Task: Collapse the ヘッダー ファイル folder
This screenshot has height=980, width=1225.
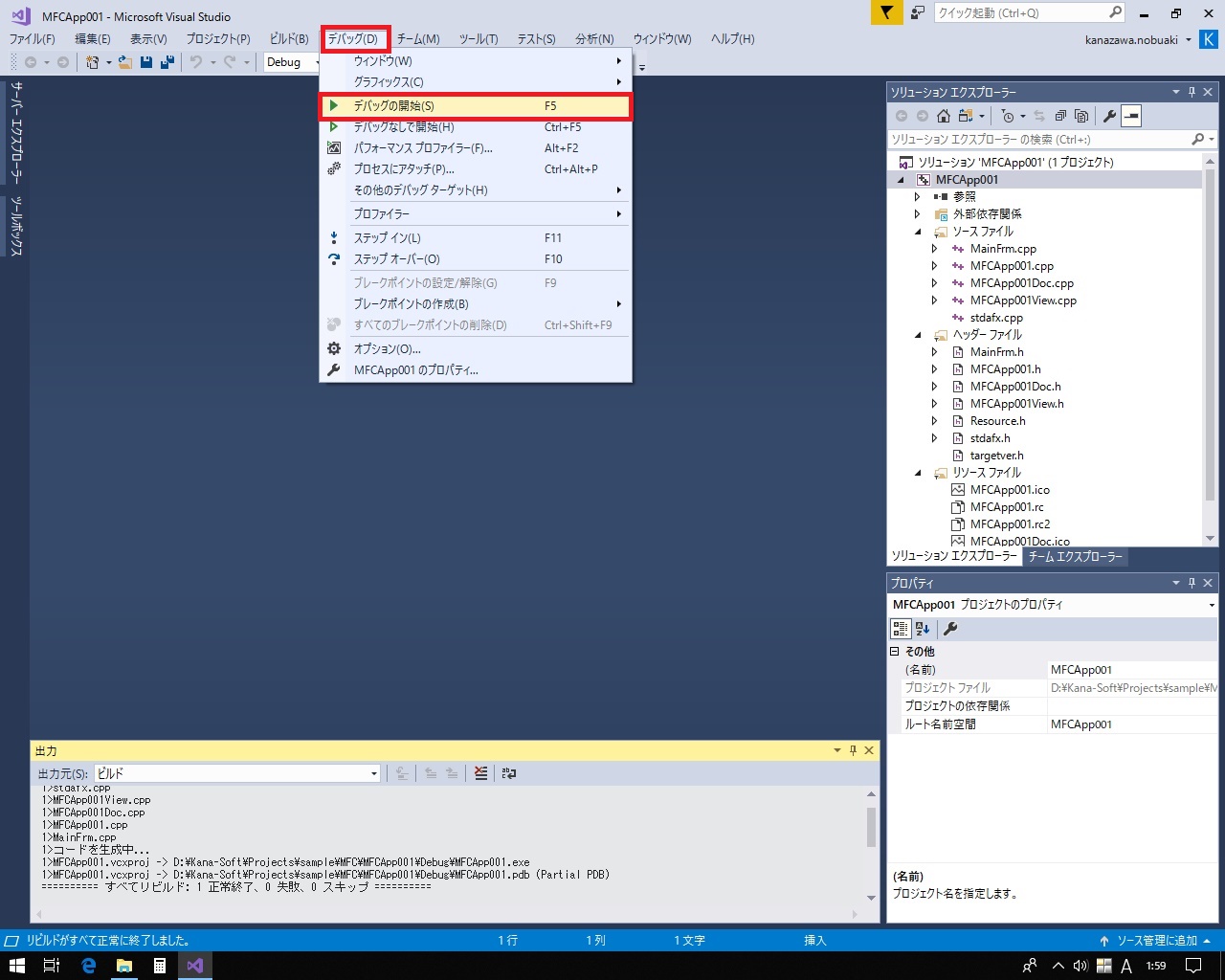Action: point(918,335)
